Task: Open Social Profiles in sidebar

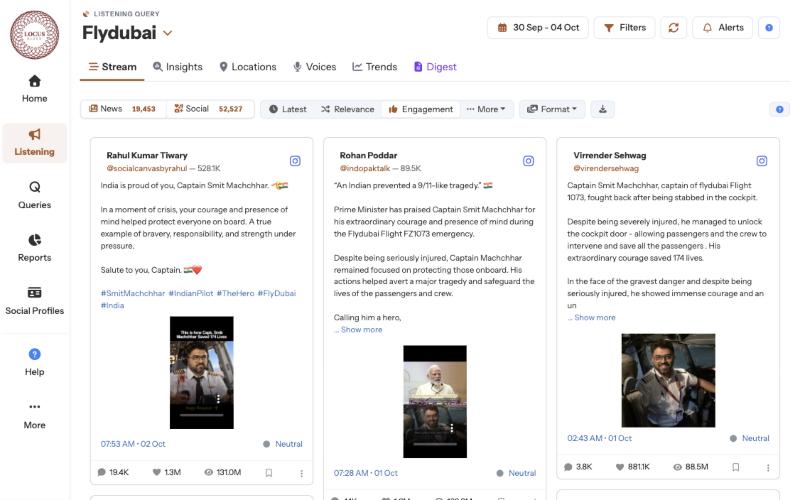Action: click(34, 301)
